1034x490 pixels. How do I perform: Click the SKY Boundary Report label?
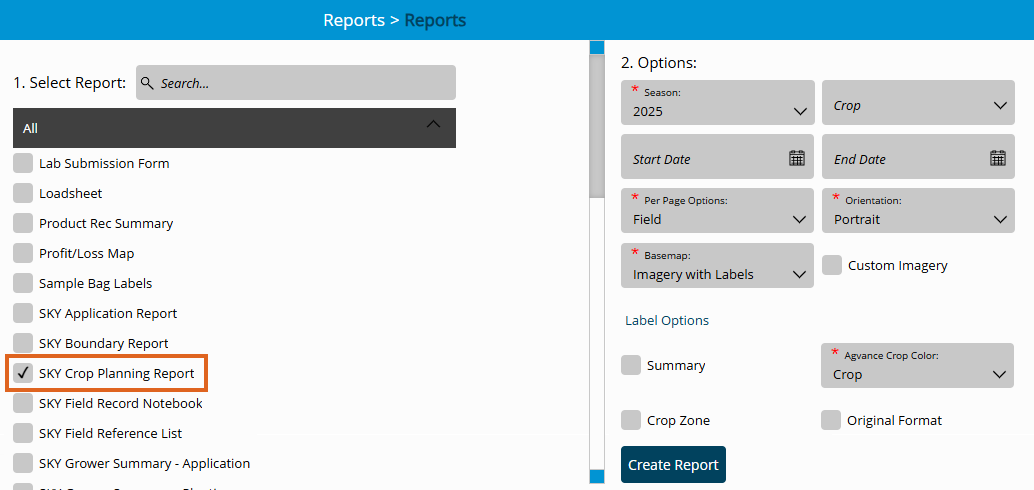[104, 343]
